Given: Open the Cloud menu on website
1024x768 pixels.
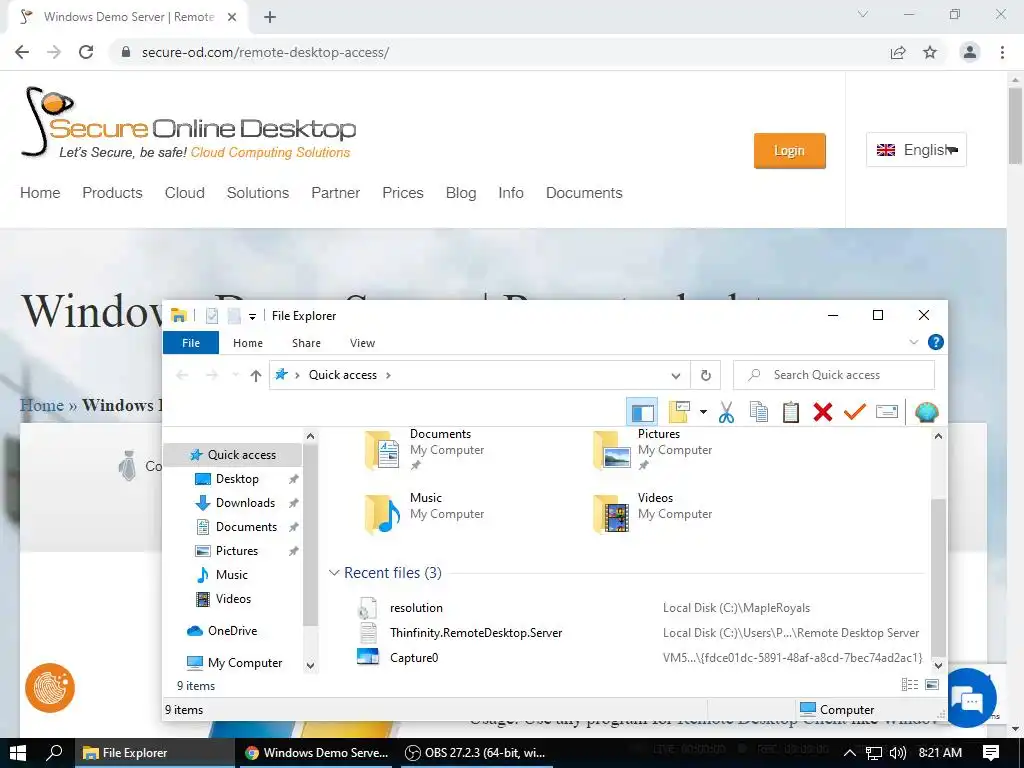Looking at the screenshot, I should (x=184, y=193).
